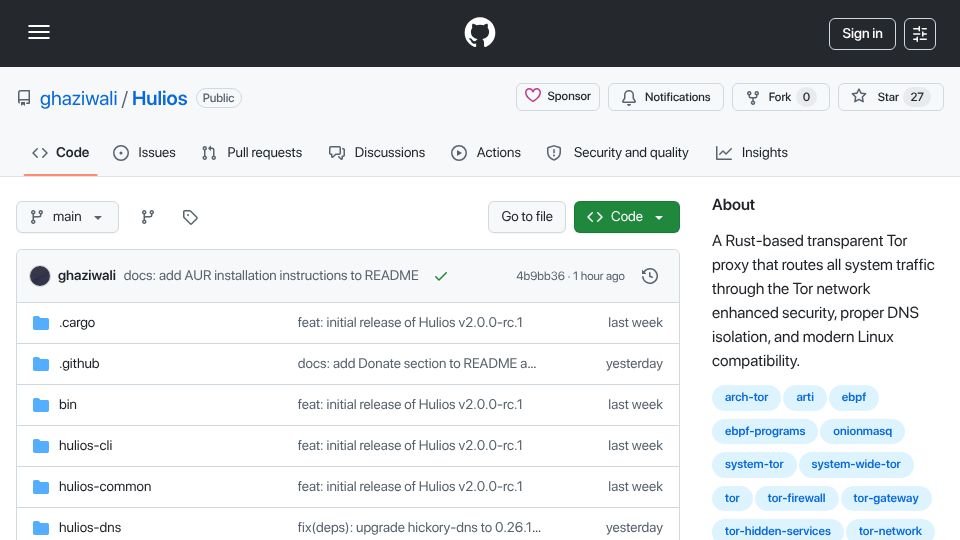Viewport: 960px width, 540px height.
Task: Open the .github folder
Action: 79,364
